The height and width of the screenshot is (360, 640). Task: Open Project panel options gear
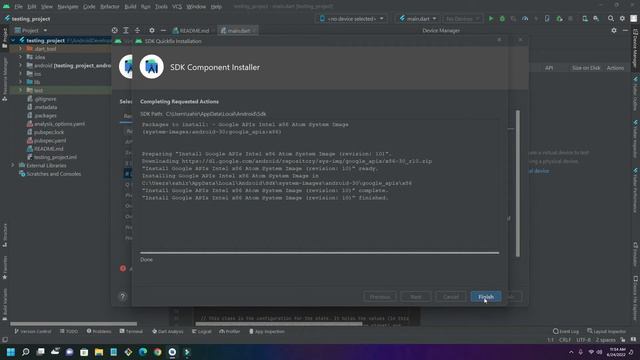[151, 31]
